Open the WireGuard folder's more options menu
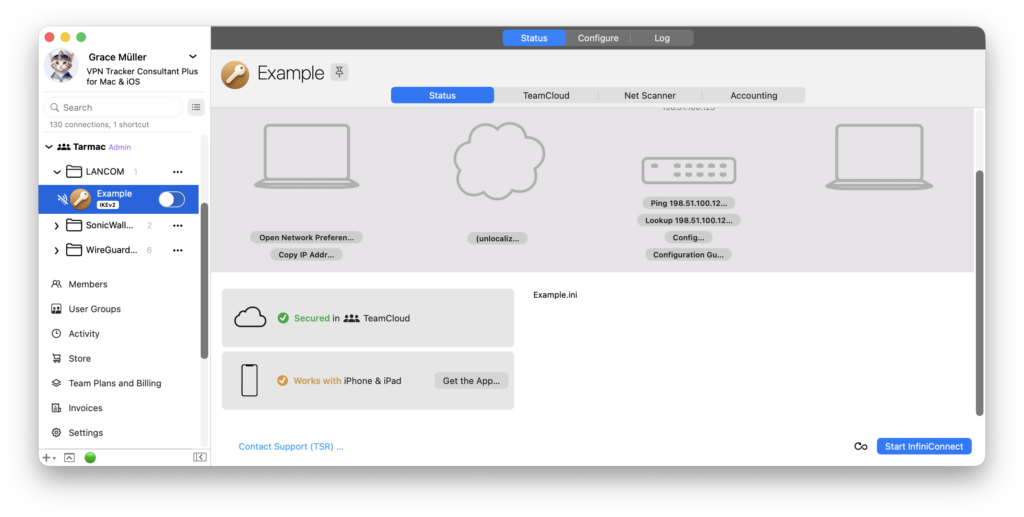Screen dimensions: 1024x517 (178, 250)
